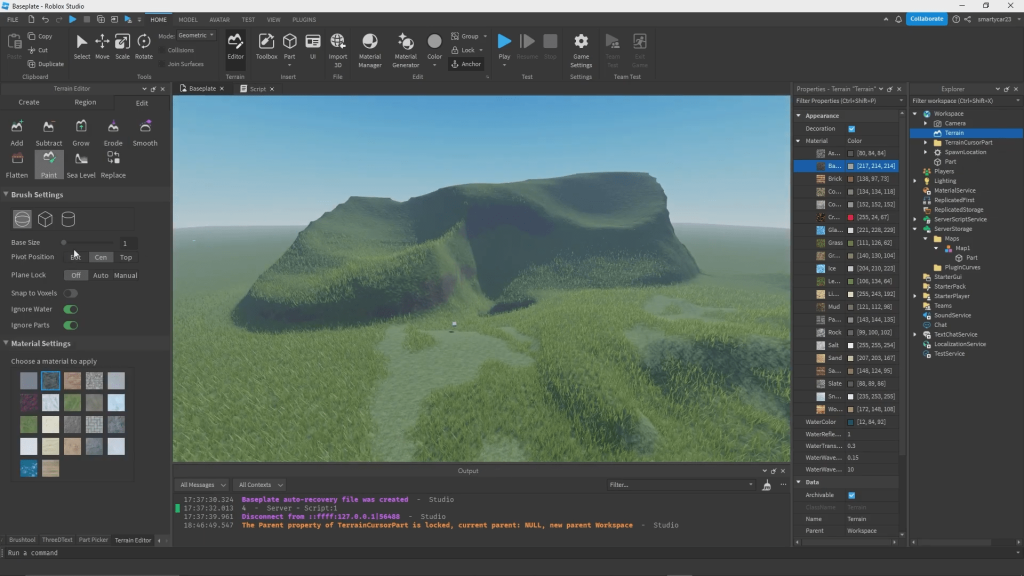The image size is (1024, 576).
Task: Switch to the Region terrain tab
Action: [85, 103]
